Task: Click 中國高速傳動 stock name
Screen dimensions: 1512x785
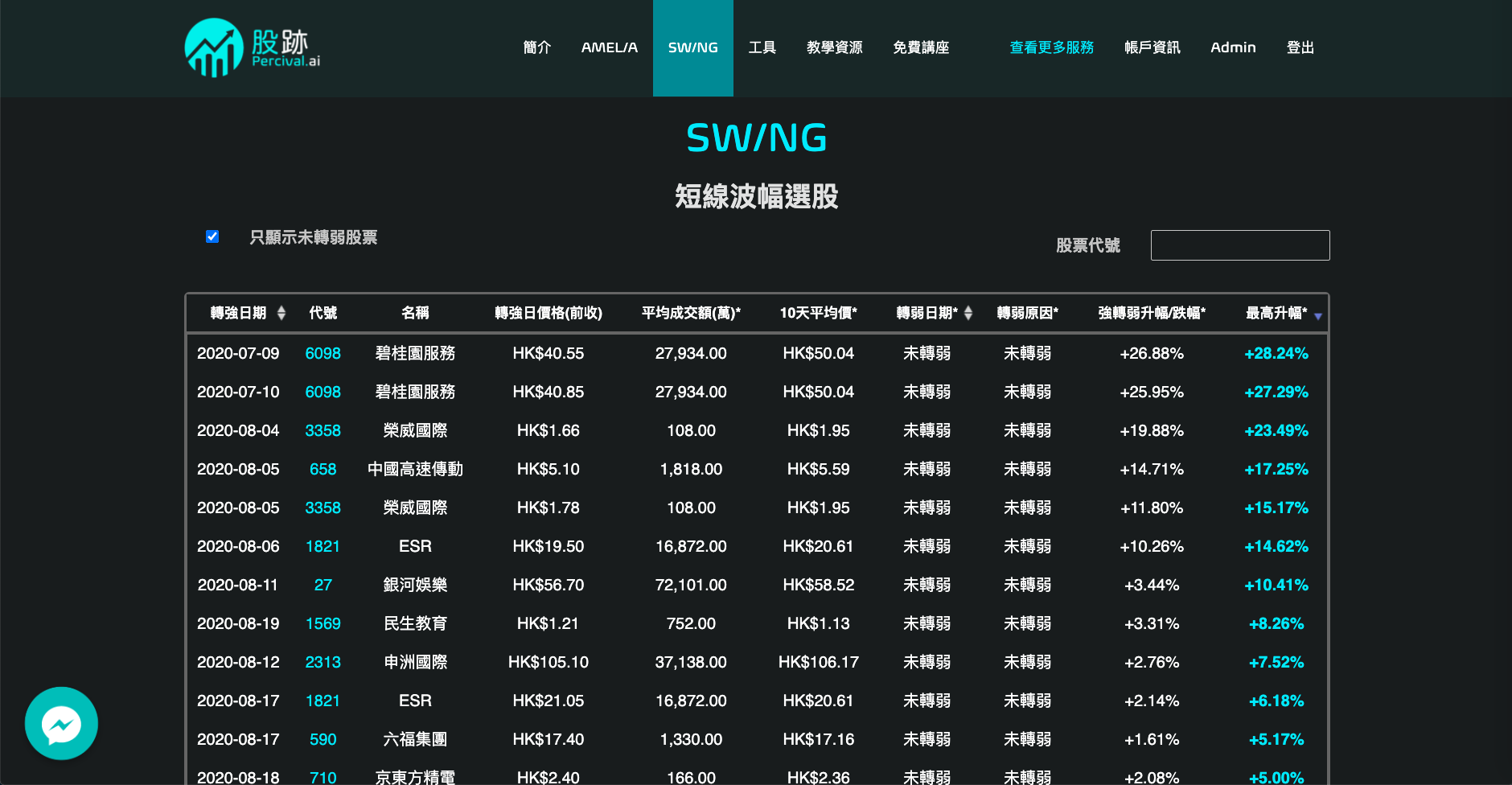Action: (415, 469)
